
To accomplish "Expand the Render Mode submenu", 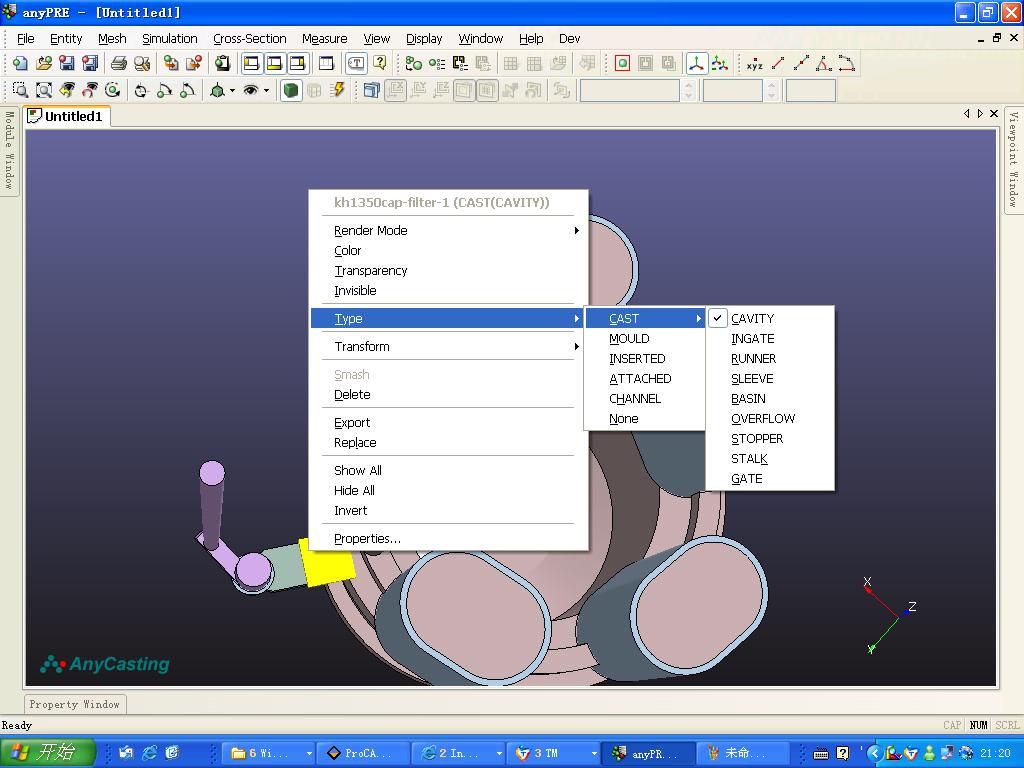I will coord(448,231).
